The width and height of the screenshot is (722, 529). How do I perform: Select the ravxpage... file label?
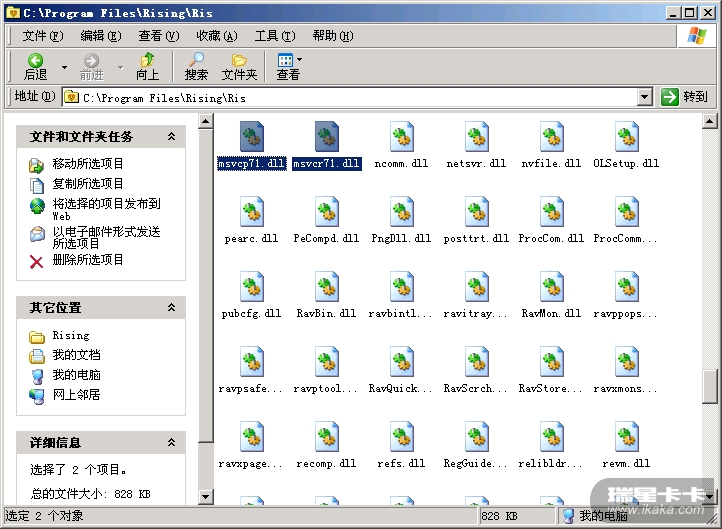pos(250,464)
